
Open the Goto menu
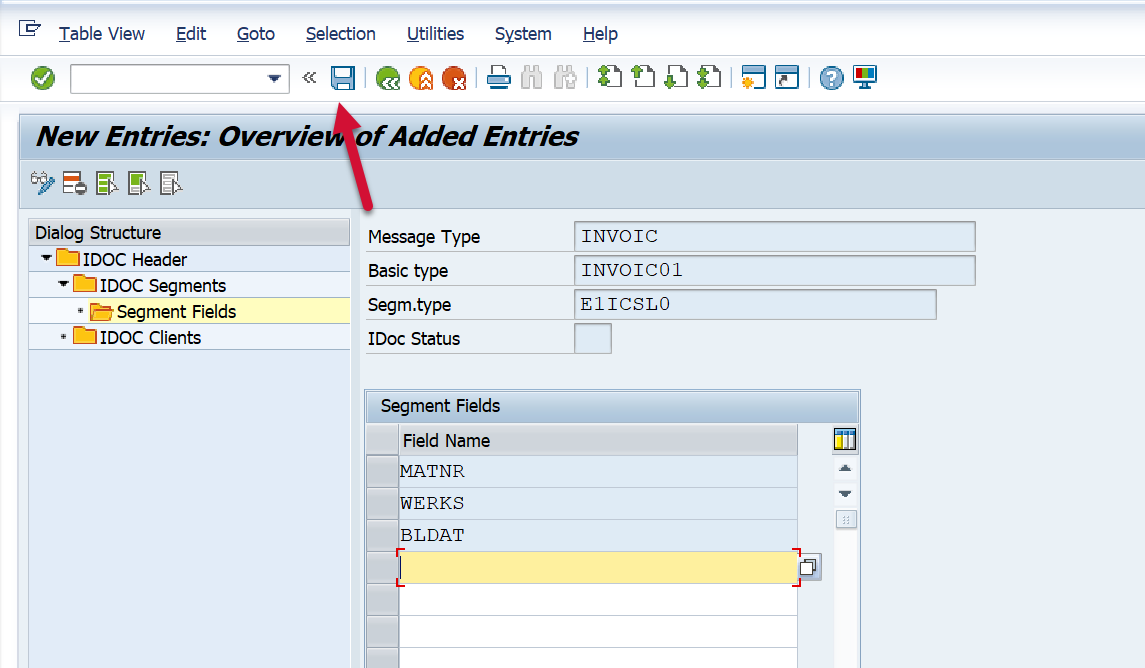click(255, 34)
